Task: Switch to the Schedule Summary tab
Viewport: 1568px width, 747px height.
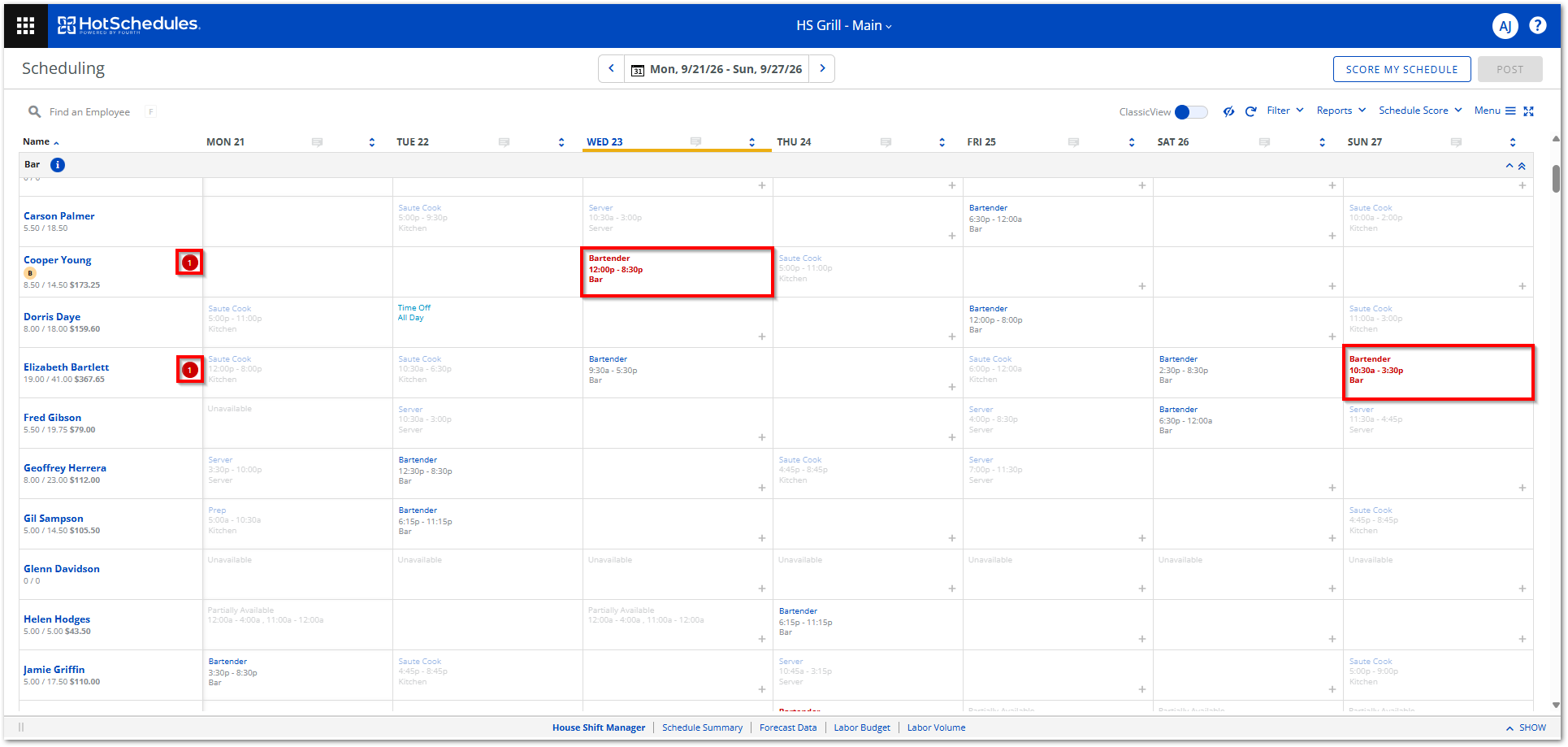Action: click(702, 727)
